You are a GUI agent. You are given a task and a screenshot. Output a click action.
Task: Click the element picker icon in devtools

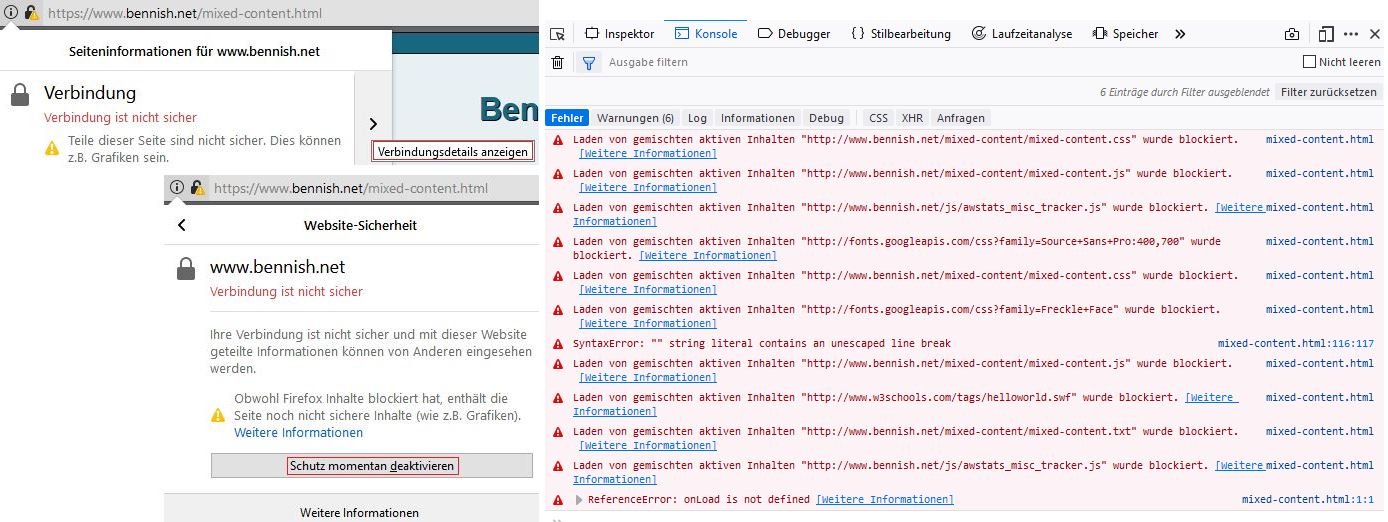click(x=557, y=34)
